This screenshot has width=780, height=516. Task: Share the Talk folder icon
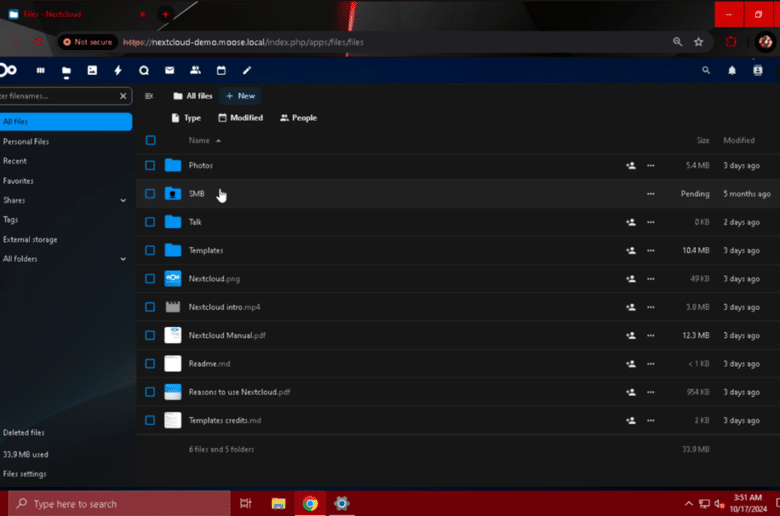(631, 222)
